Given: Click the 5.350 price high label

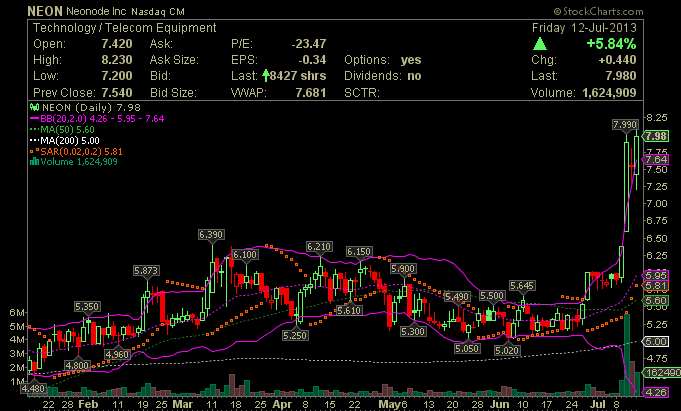Looking at the screenshot, I should click(87, 307).
